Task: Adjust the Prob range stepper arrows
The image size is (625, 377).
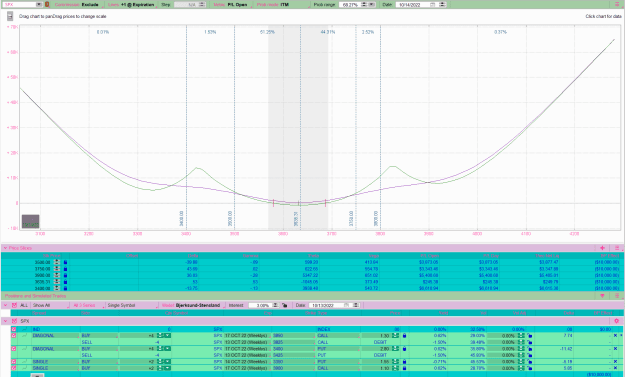Action: click(364, 5)
